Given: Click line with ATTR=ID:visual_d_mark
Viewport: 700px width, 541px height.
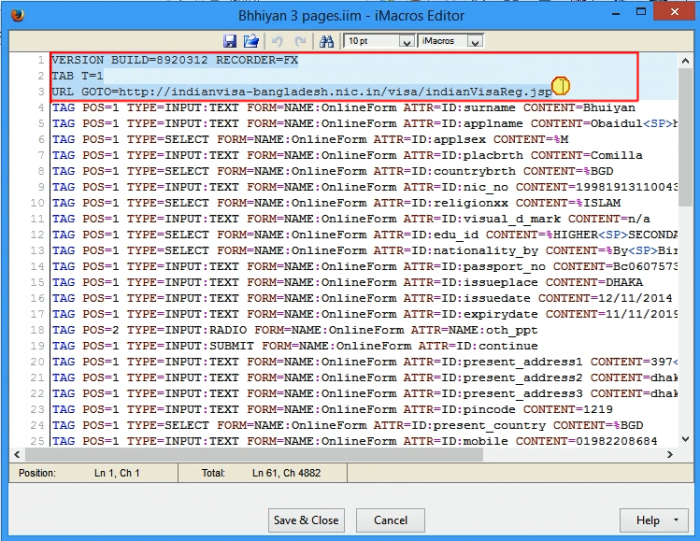Looking at the screenshot, I should 351,219.
